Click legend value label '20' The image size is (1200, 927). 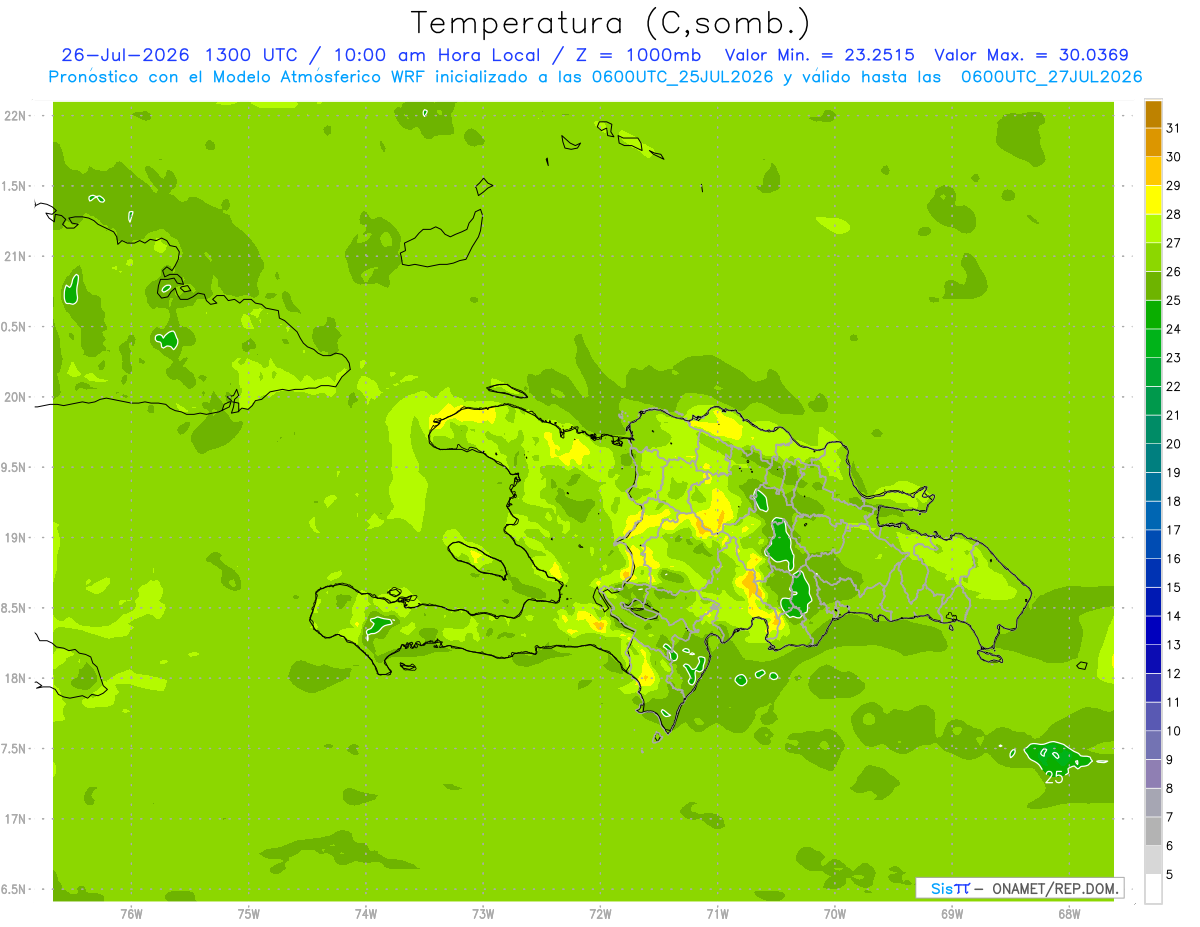(1173, 444)
